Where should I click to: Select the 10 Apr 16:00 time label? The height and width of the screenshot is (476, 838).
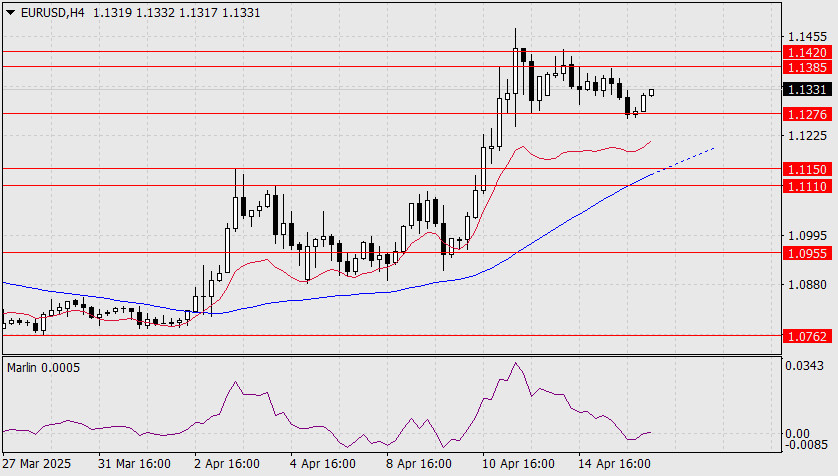518,464
